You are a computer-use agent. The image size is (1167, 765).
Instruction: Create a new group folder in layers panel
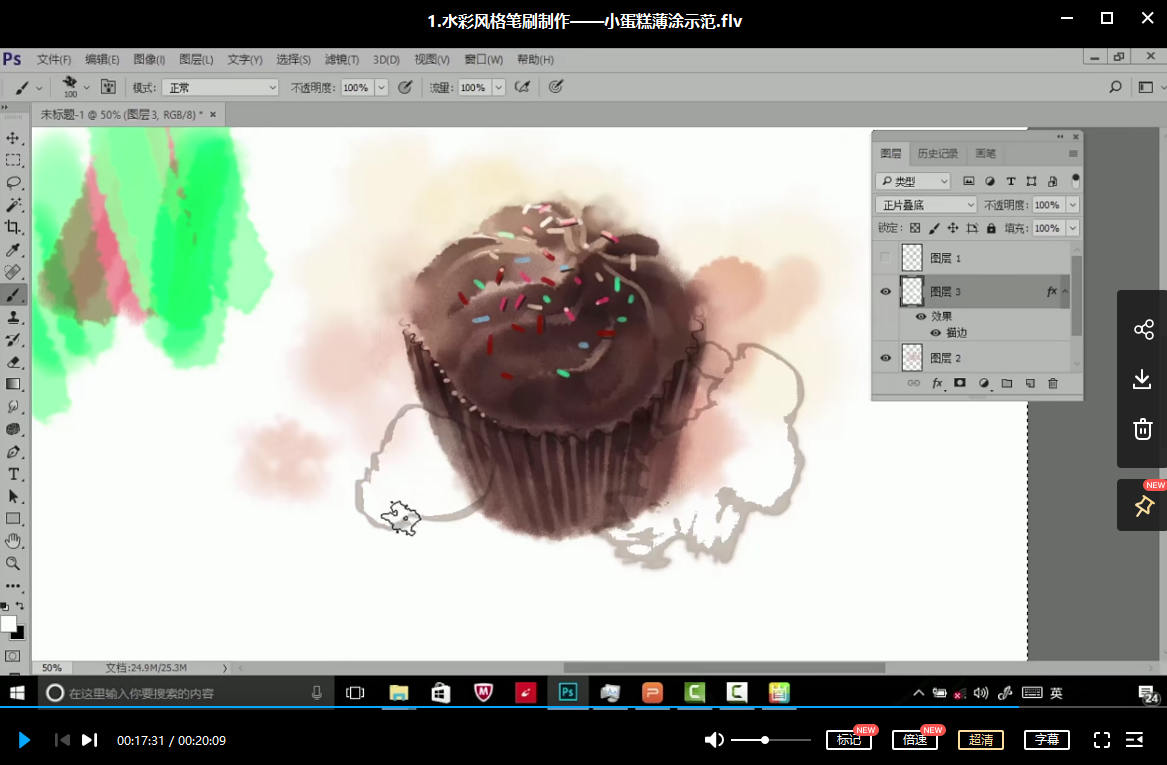tap(1006, 383)
